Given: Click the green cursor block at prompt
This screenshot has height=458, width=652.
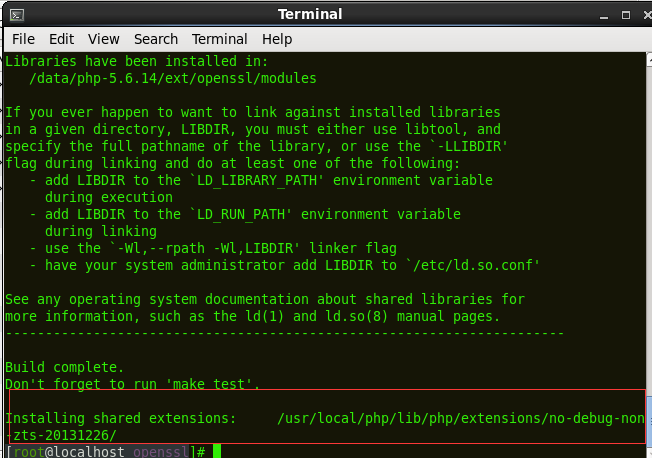Looking at the screenshot, I should 216,452.
